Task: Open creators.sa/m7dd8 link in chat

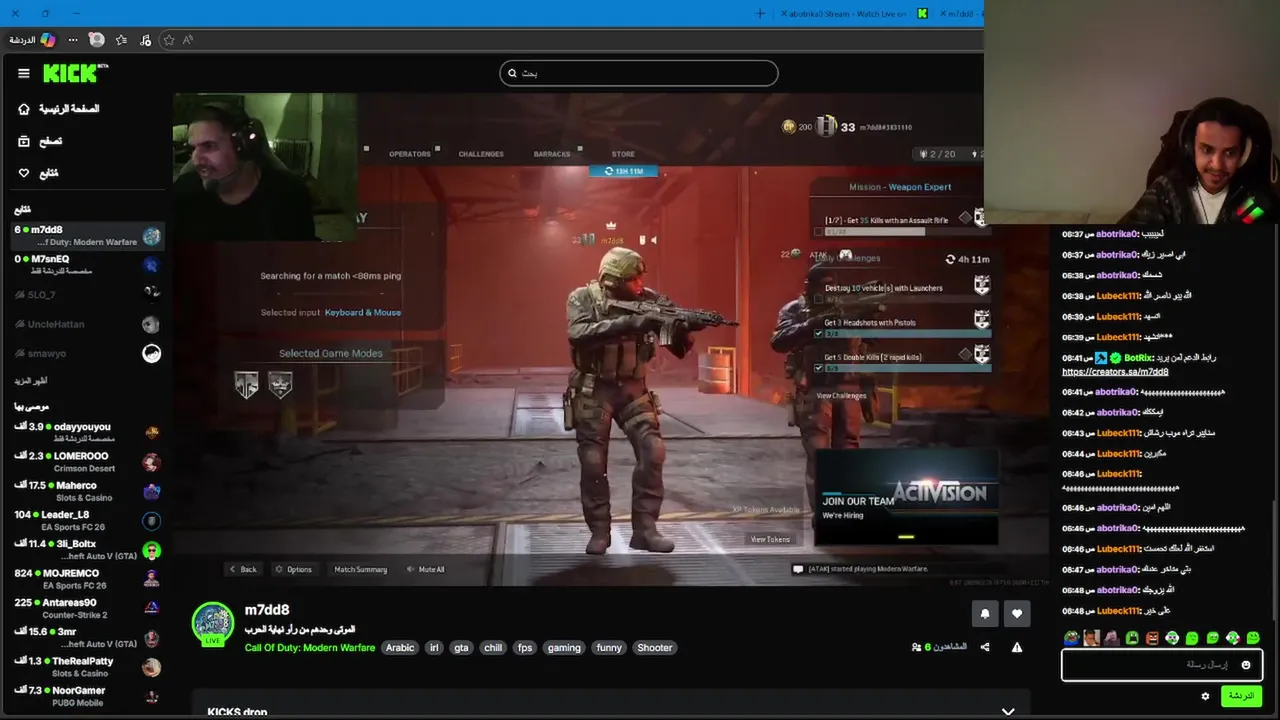Action: (x=1115, y=372)
